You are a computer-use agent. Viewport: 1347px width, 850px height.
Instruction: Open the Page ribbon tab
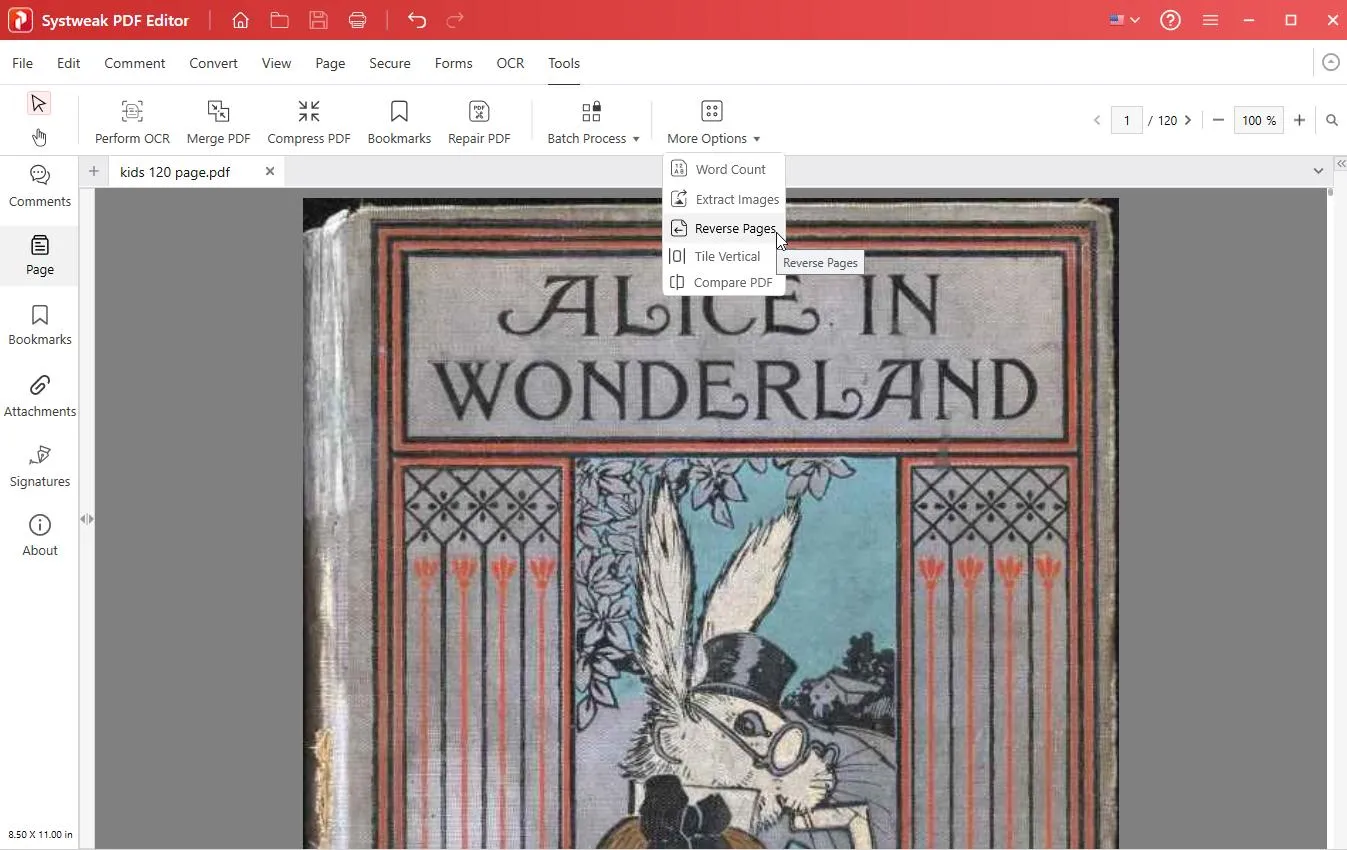coord(330,63)
